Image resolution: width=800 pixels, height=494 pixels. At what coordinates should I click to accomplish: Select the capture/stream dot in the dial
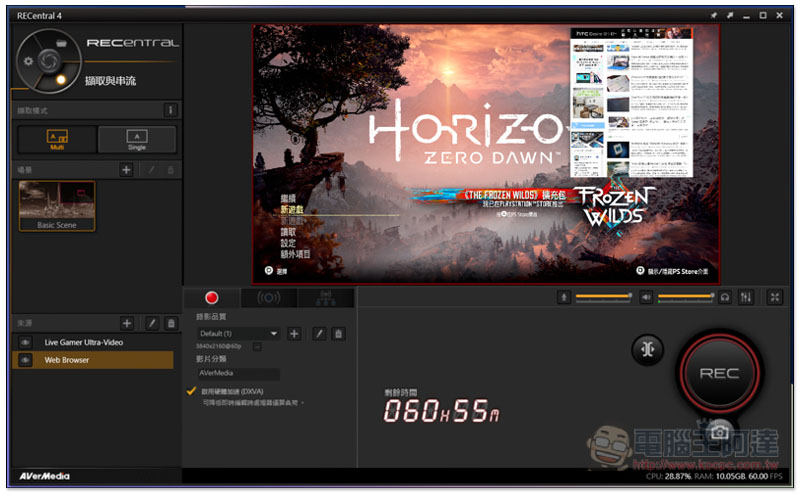click(61, 79)
